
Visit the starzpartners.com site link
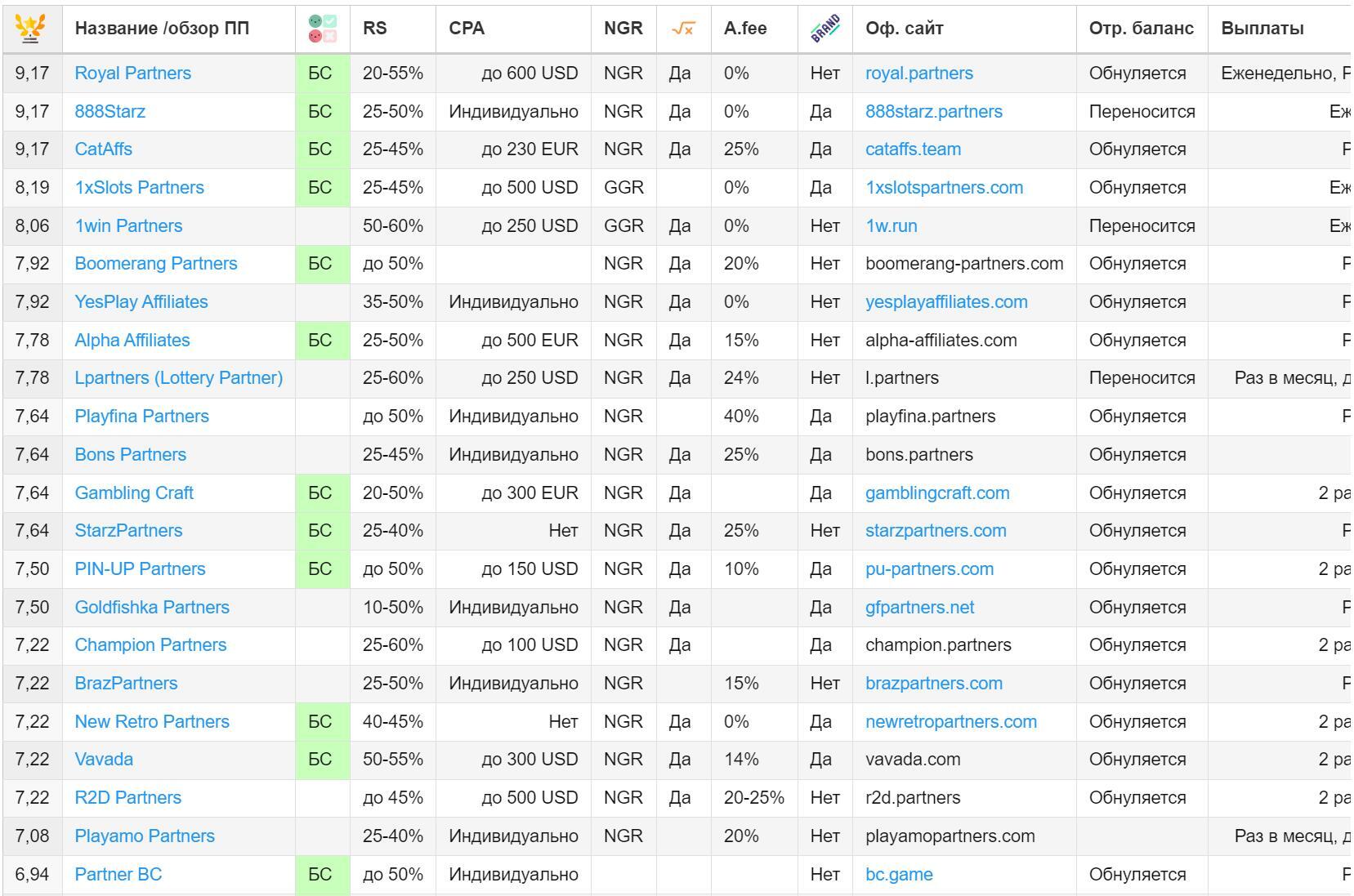click(936, 530)
